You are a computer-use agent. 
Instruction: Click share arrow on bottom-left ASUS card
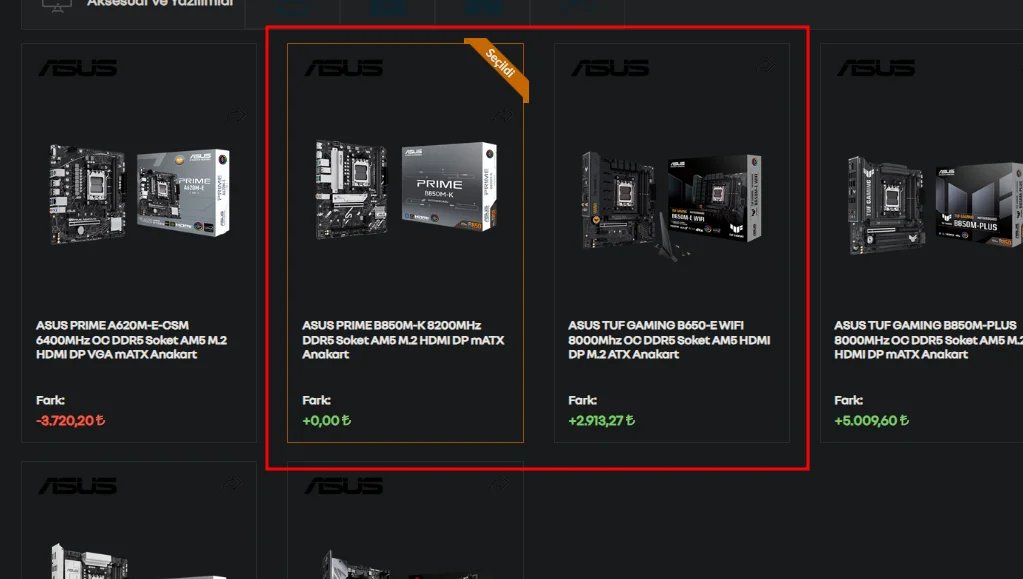pyautogui.click(x=233, y=483)
